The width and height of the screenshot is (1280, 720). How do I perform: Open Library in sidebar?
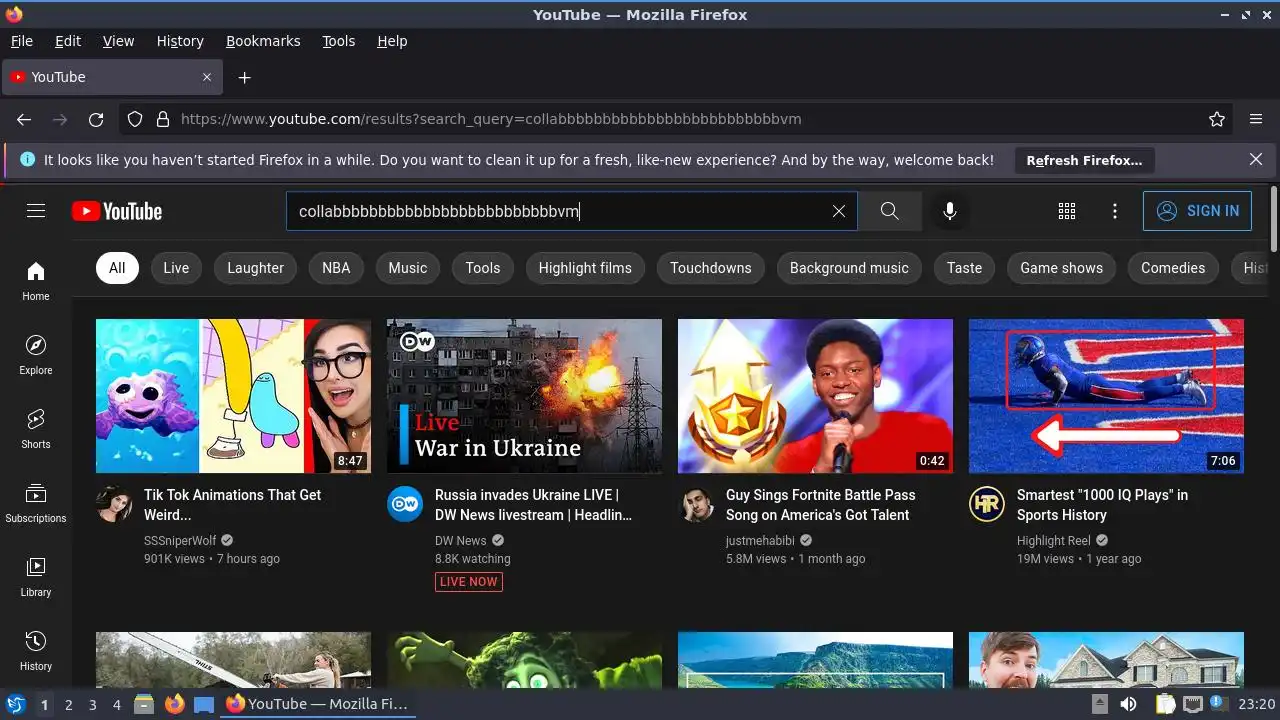[x=36, y=577]
